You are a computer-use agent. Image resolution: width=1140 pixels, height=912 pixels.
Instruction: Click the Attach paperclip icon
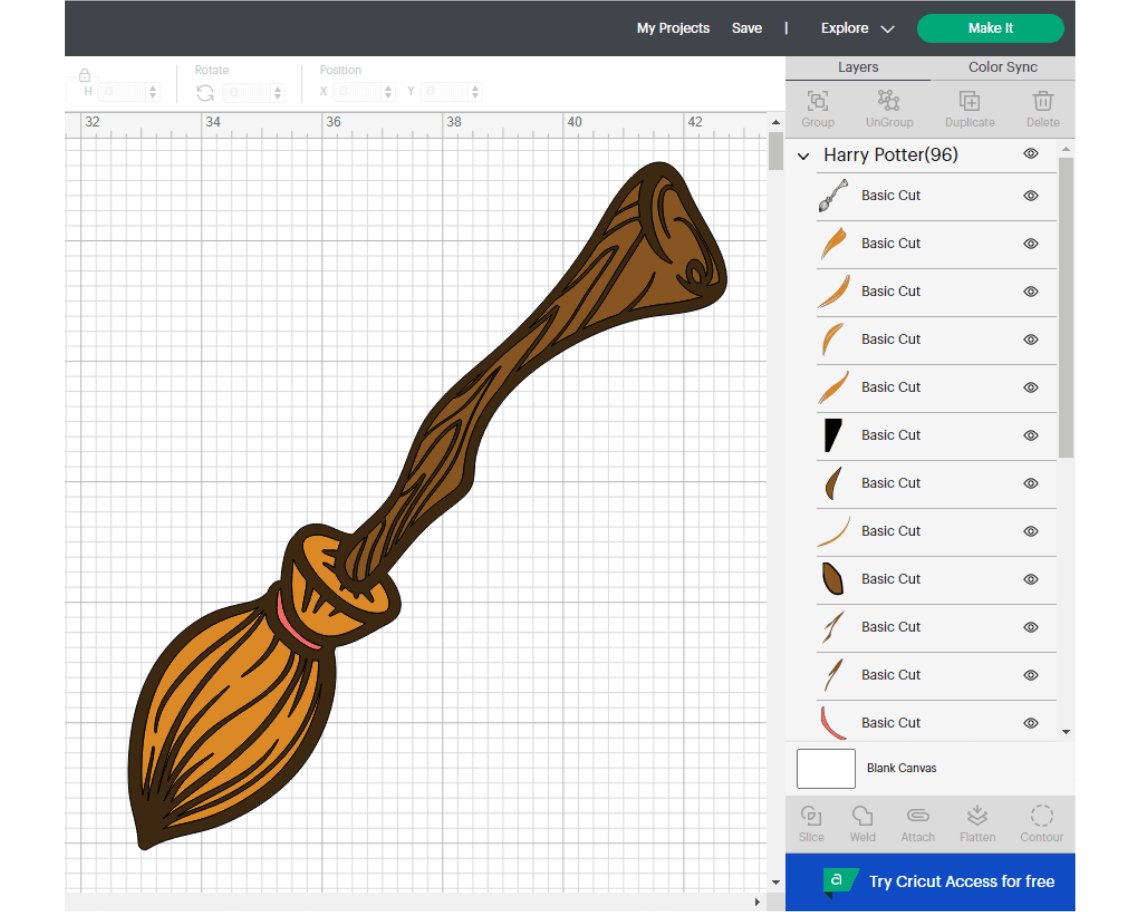[x=917, y=816]
